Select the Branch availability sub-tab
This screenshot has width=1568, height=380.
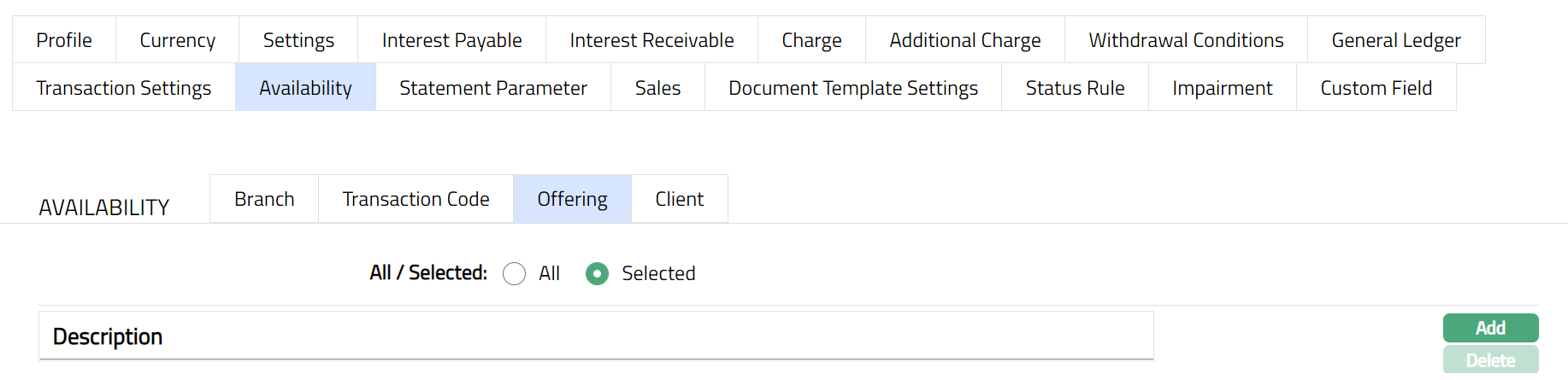[264, 199]
